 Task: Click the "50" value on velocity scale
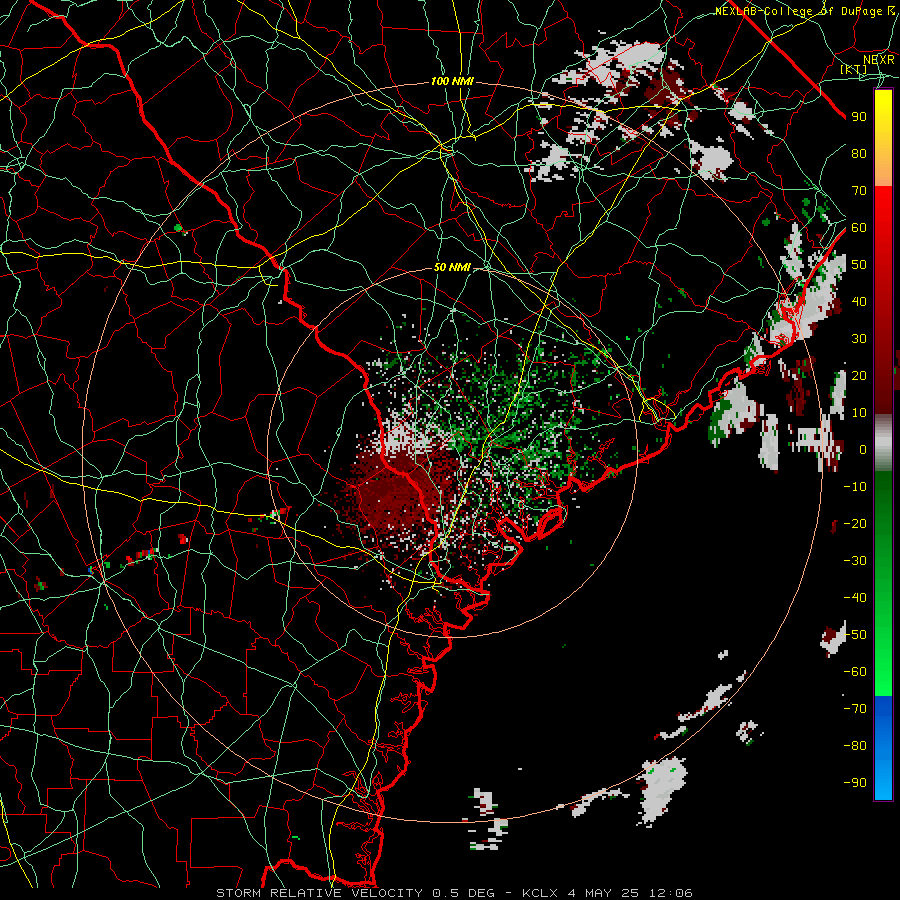point(859,265)
